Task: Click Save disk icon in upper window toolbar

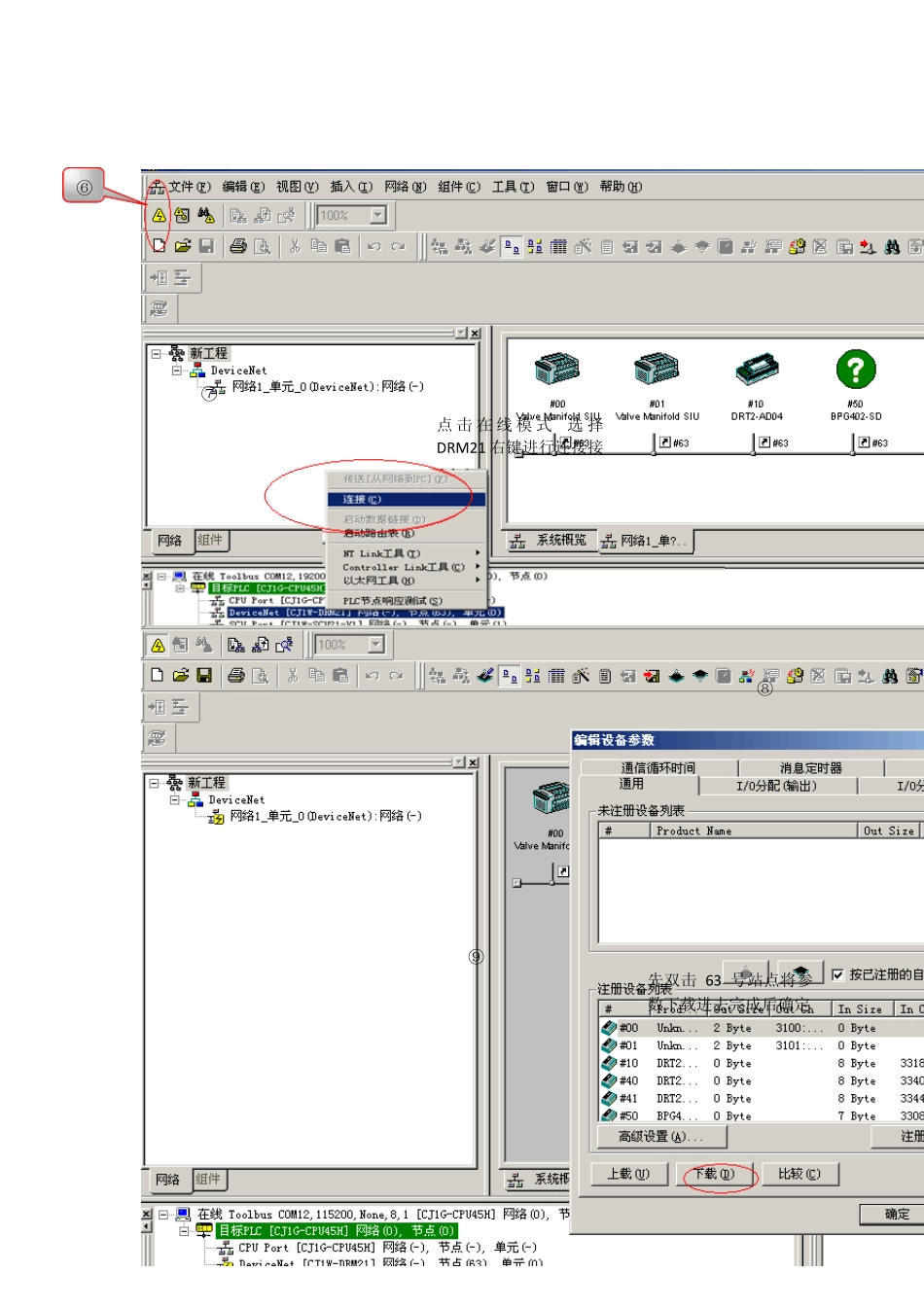Action: click(x=206, y=246)
